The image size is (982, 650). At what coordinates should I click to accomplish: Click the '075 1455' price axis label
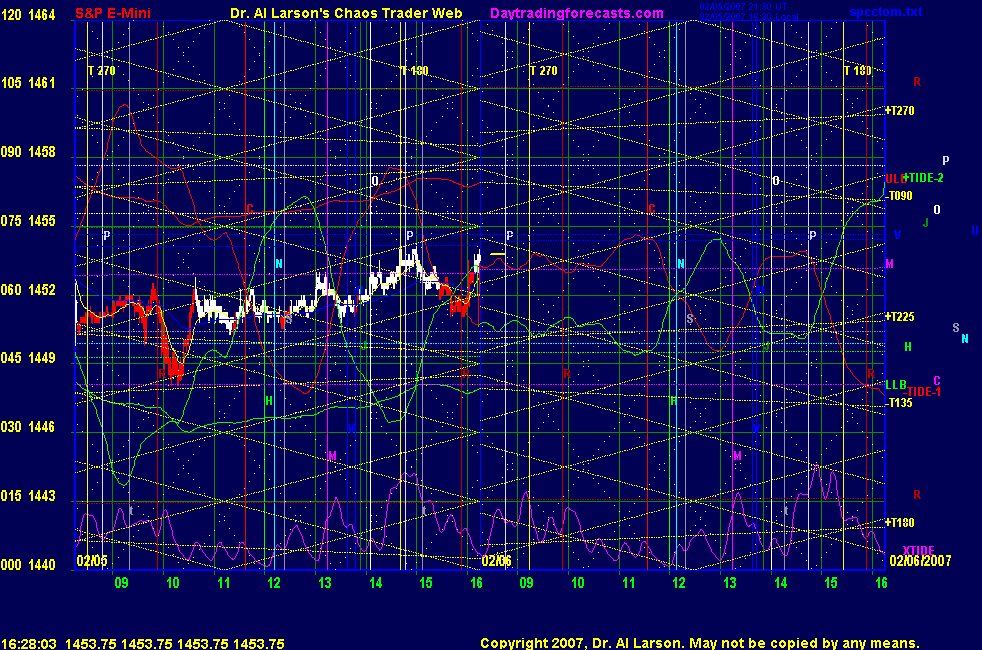pos(28,220)
